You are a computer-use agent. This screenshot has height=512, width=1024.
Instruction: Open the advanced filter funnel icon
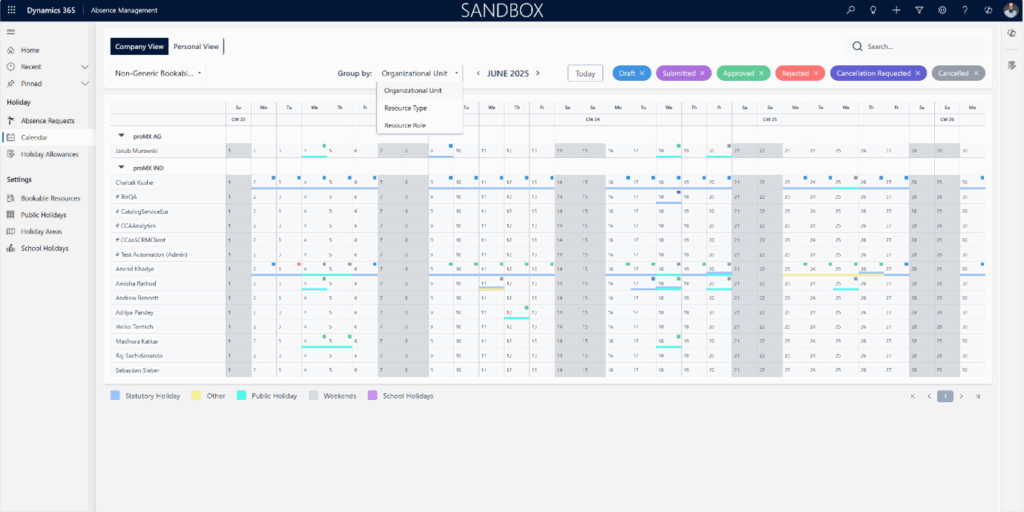919,10
